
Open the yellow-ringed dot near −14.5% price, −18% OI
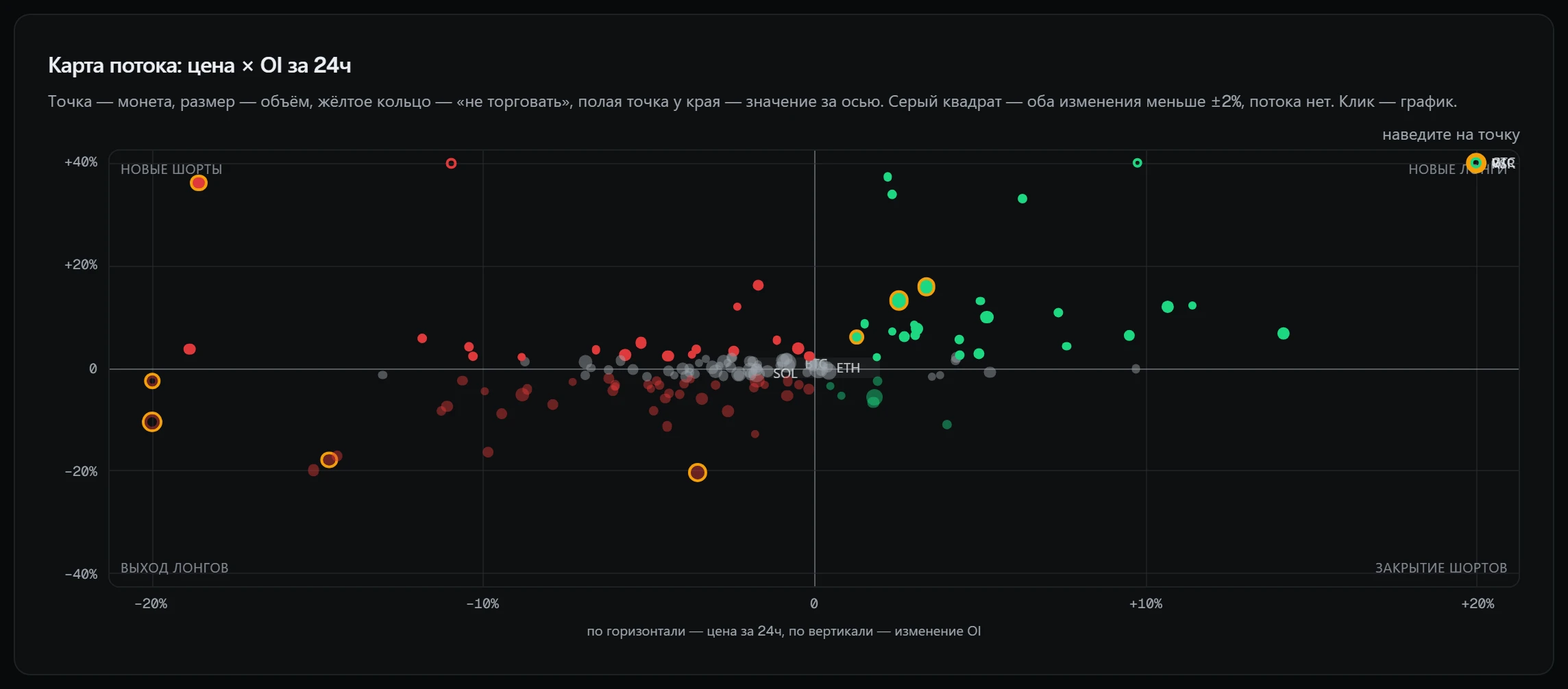click(329, 460)
